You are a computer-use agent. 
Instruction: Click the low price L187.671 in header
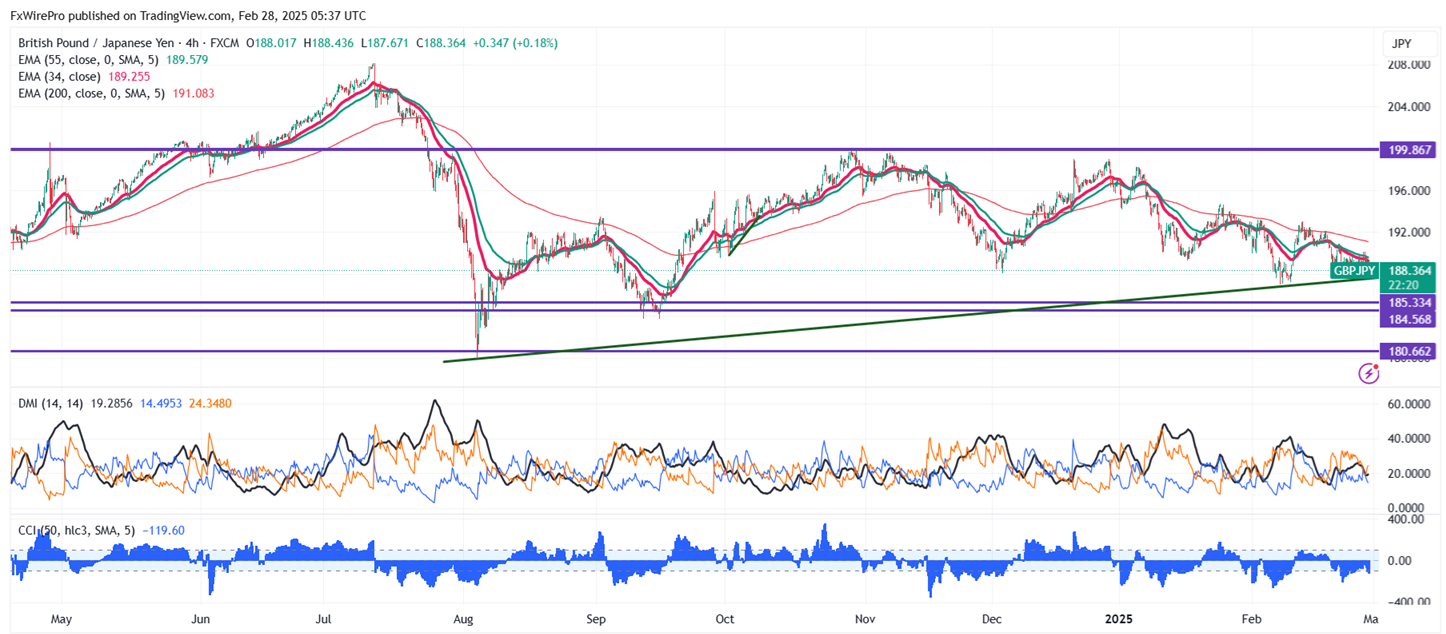pos(383,43)
